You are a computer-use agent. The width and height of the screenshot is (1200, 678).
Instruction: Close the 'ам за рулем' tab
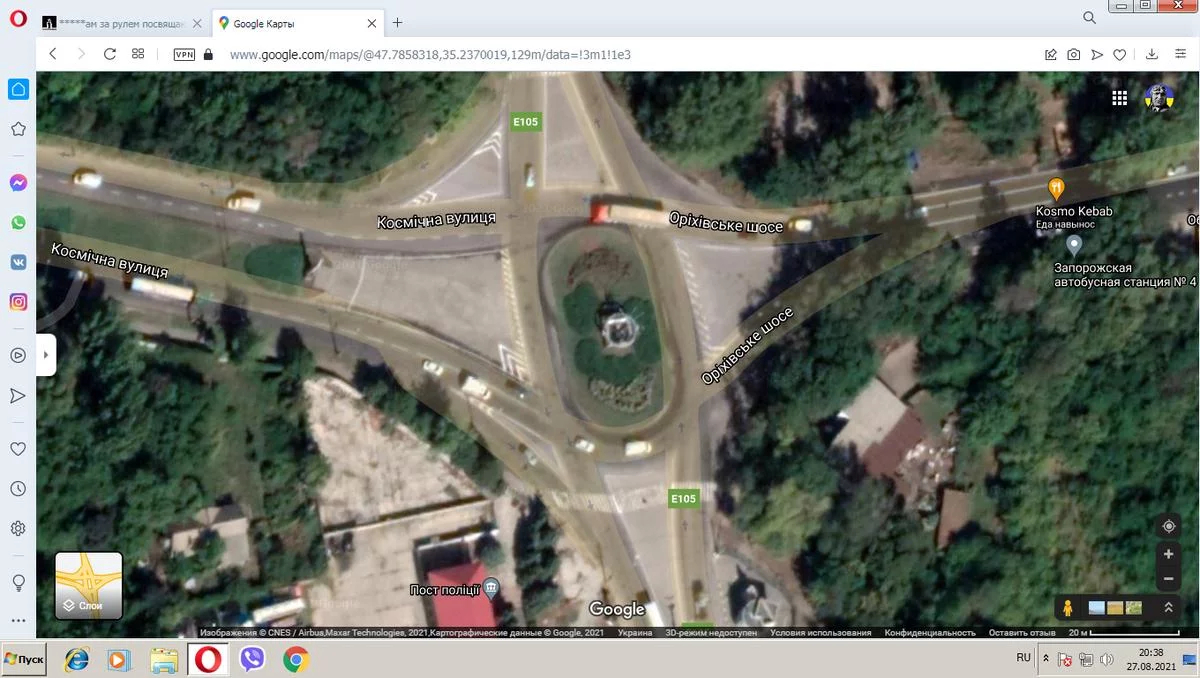point(197,23)
